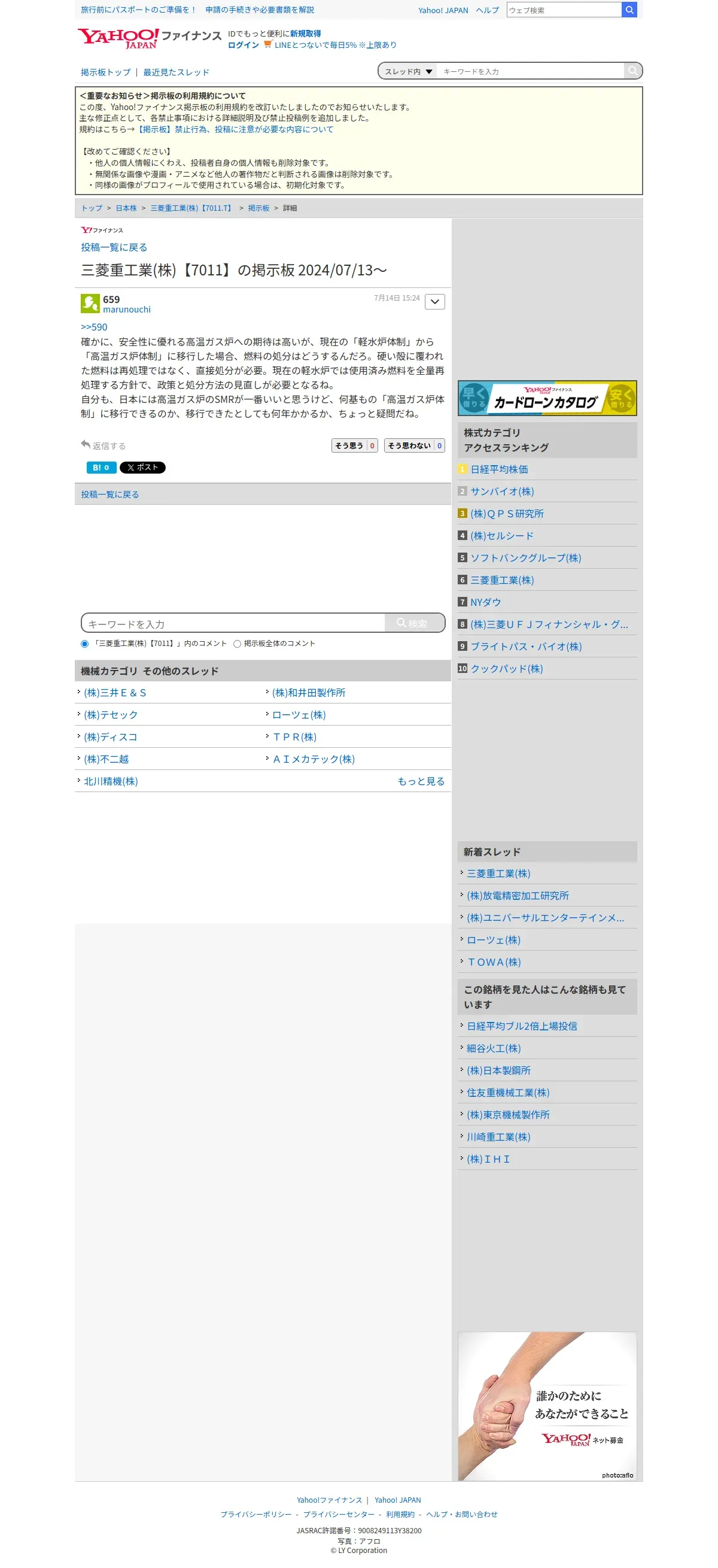Open thread (株)ディスコ
The width and height of the screenshot is (718, 1568).
(x=111, y=737)
